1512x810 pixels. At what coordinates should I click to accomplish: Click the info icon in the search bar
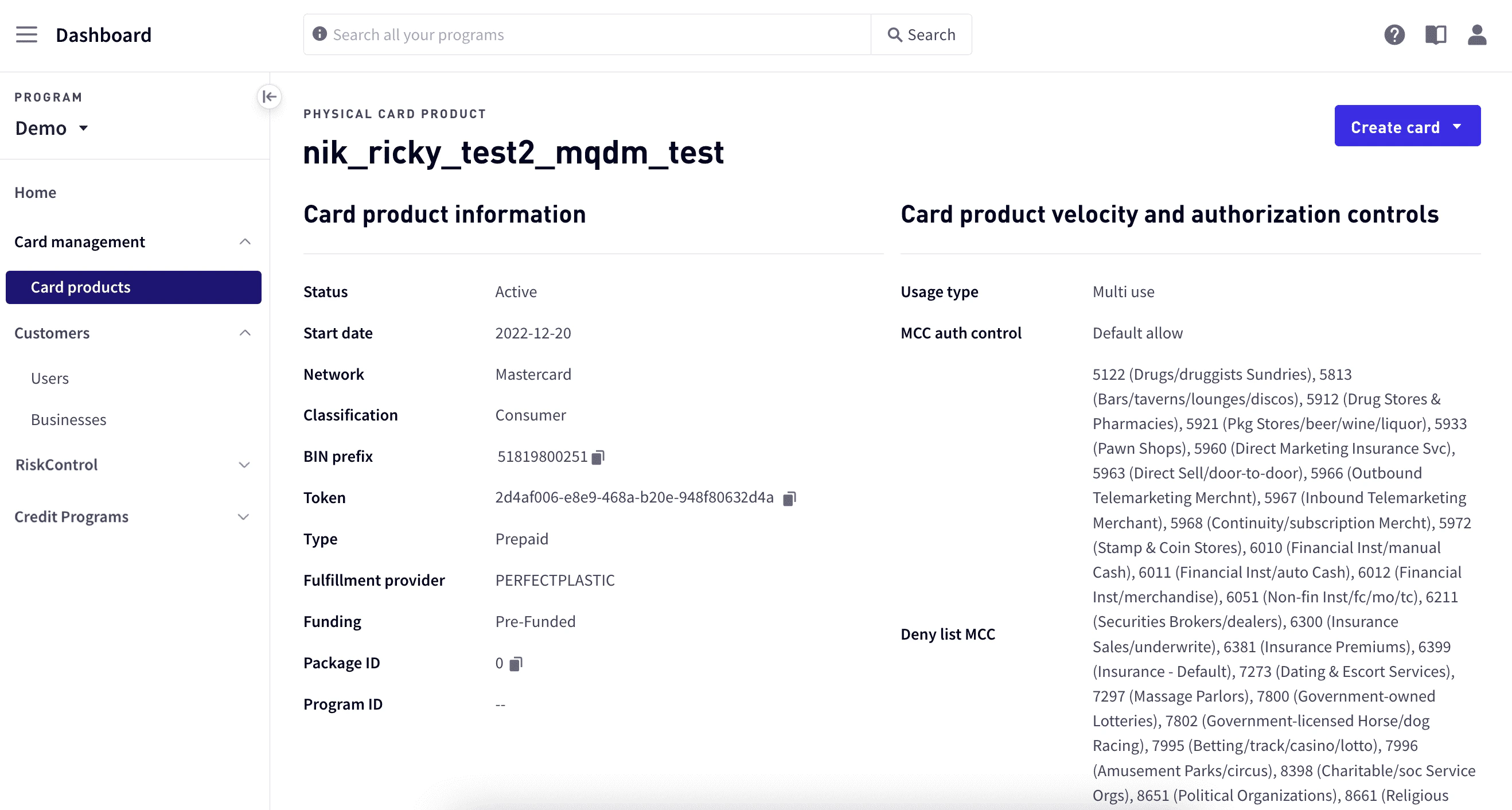pyautogui.click(x=318, y=34)
